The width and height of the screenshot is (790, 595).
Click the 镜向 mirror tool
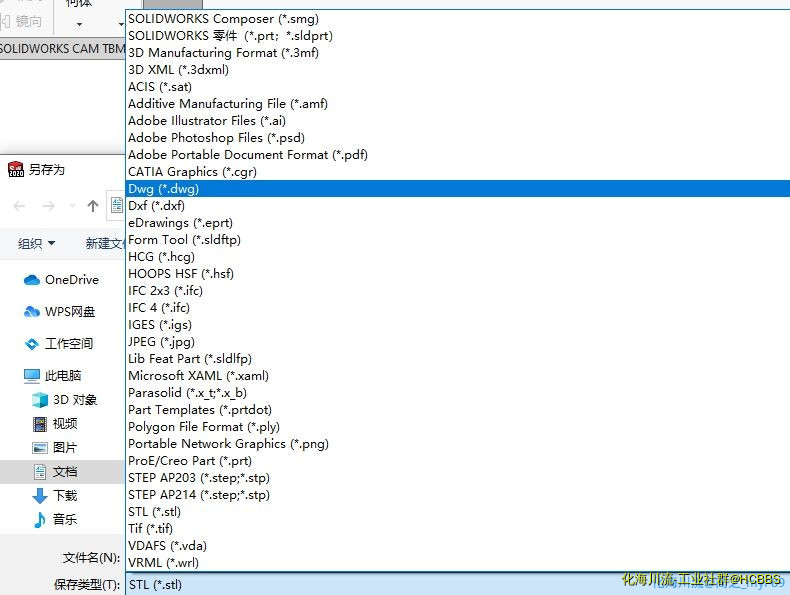coord(21,21)
